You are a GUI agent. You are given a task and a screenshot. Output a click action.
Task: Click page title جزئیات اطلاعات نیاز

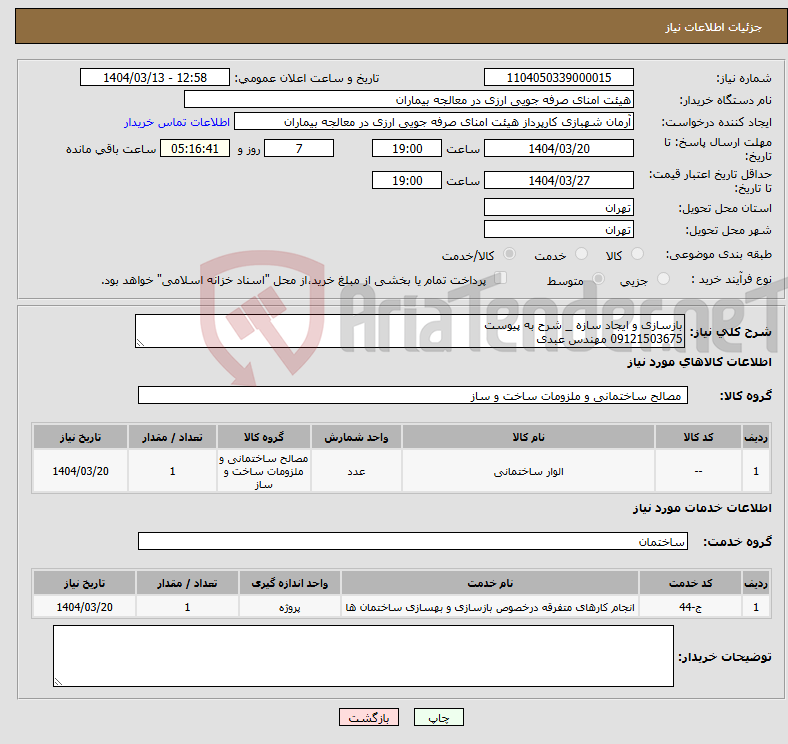pyautogui.click(x=714, y=27)
